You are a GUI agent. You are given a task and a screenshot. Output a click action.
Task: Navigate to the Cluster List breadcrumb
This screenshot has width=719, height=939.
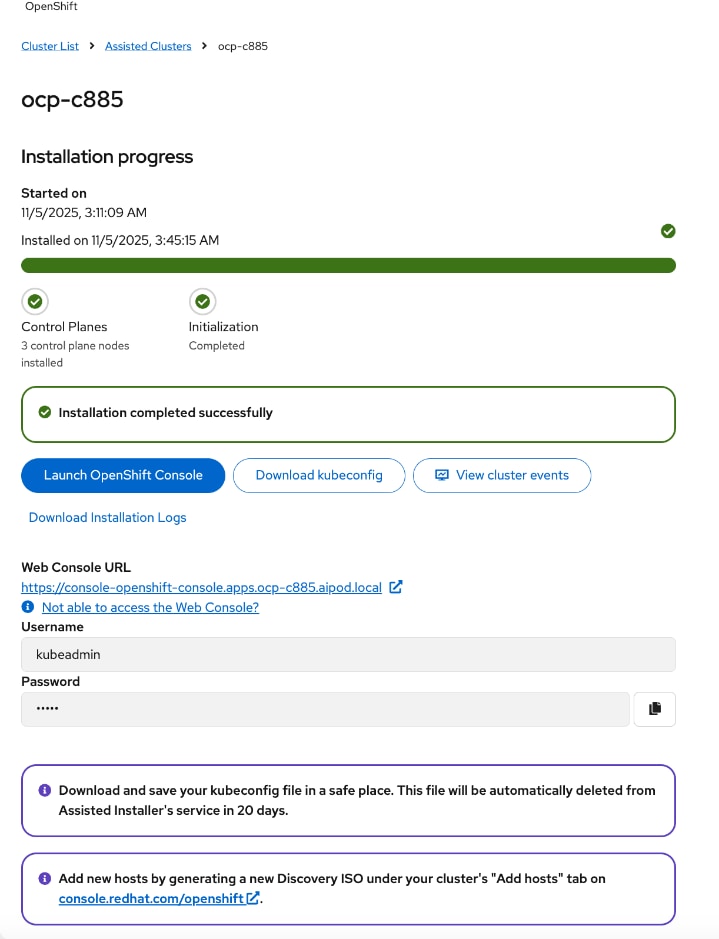(49, 45)
